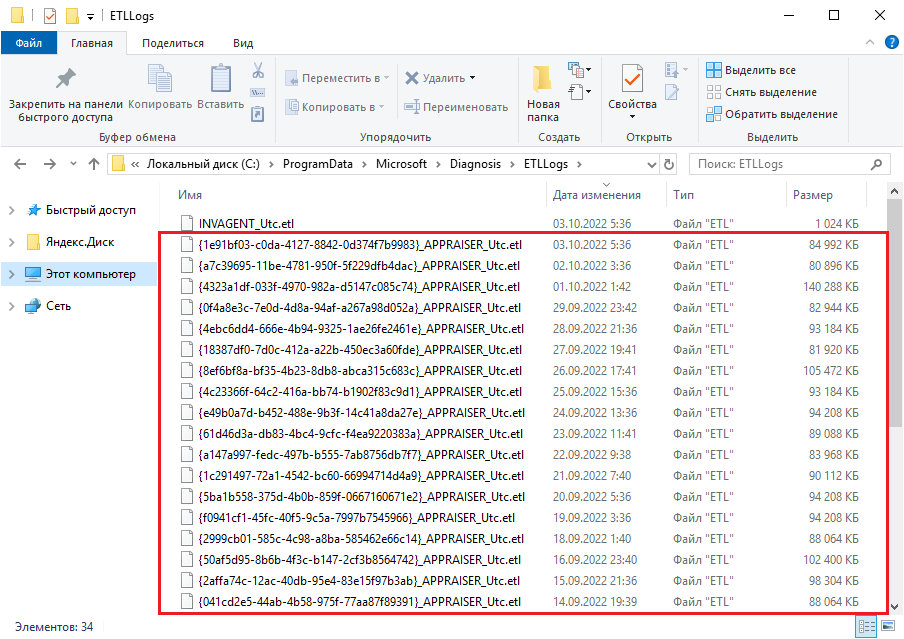Click Снять выделение (Select none)
Screen dimensions: 904x639
pos(761,92)
